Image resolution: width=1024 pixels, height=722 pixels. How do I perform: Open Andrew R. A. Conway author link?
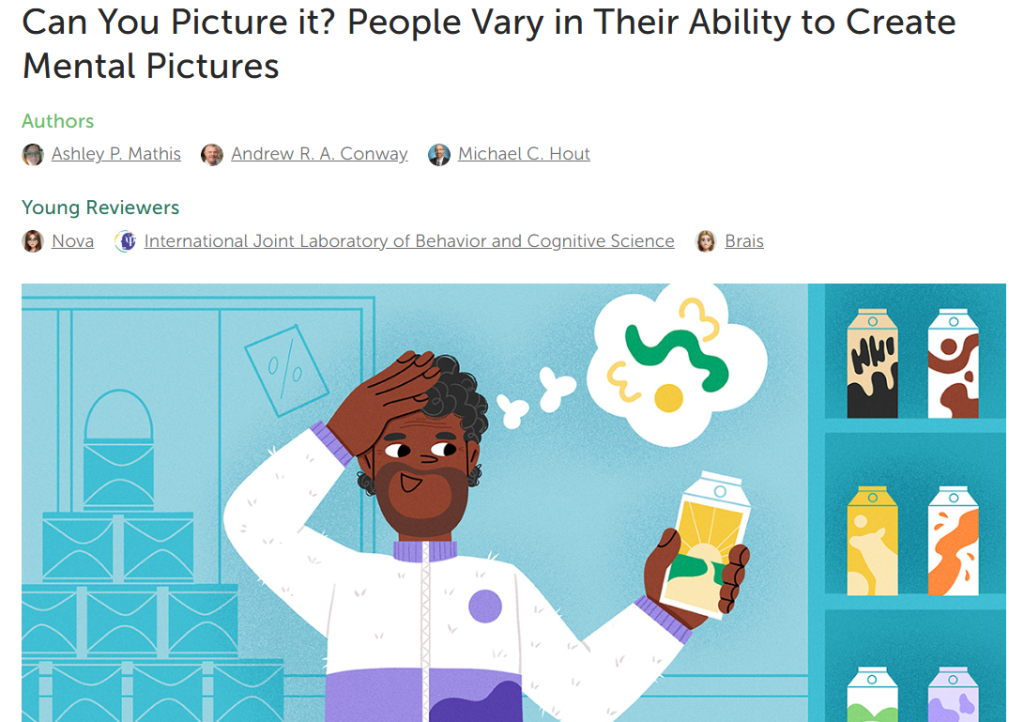pos(319,154)
